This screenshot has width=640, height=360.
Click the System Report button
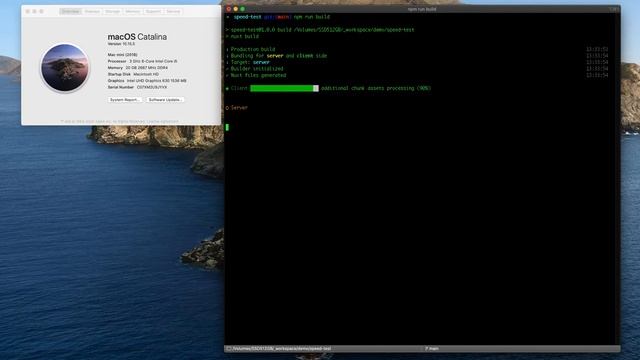point(125,100)
